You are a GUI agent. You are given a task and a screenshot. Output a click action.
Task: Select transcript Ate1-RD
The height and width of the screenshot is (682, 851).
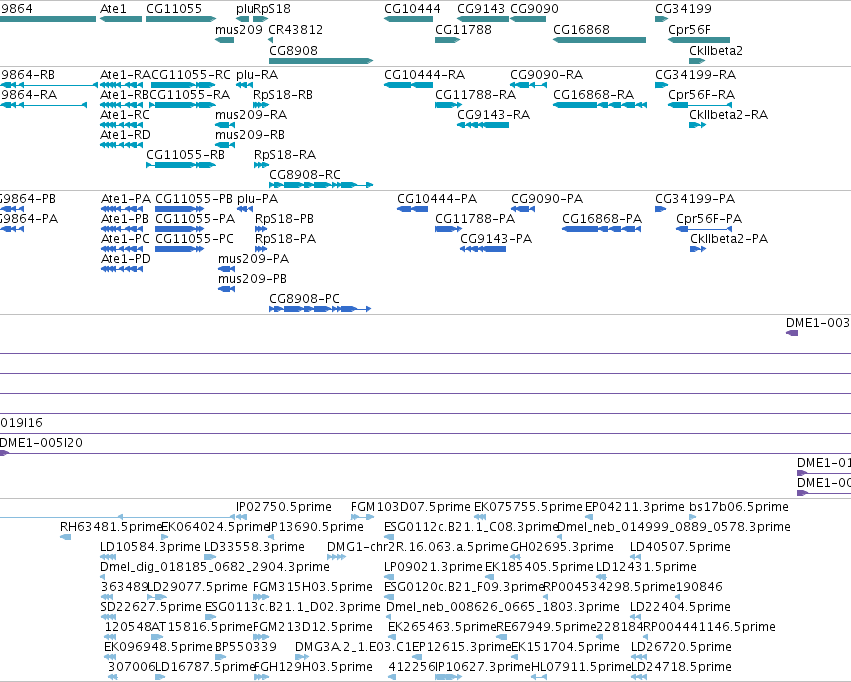click(125, 135)
